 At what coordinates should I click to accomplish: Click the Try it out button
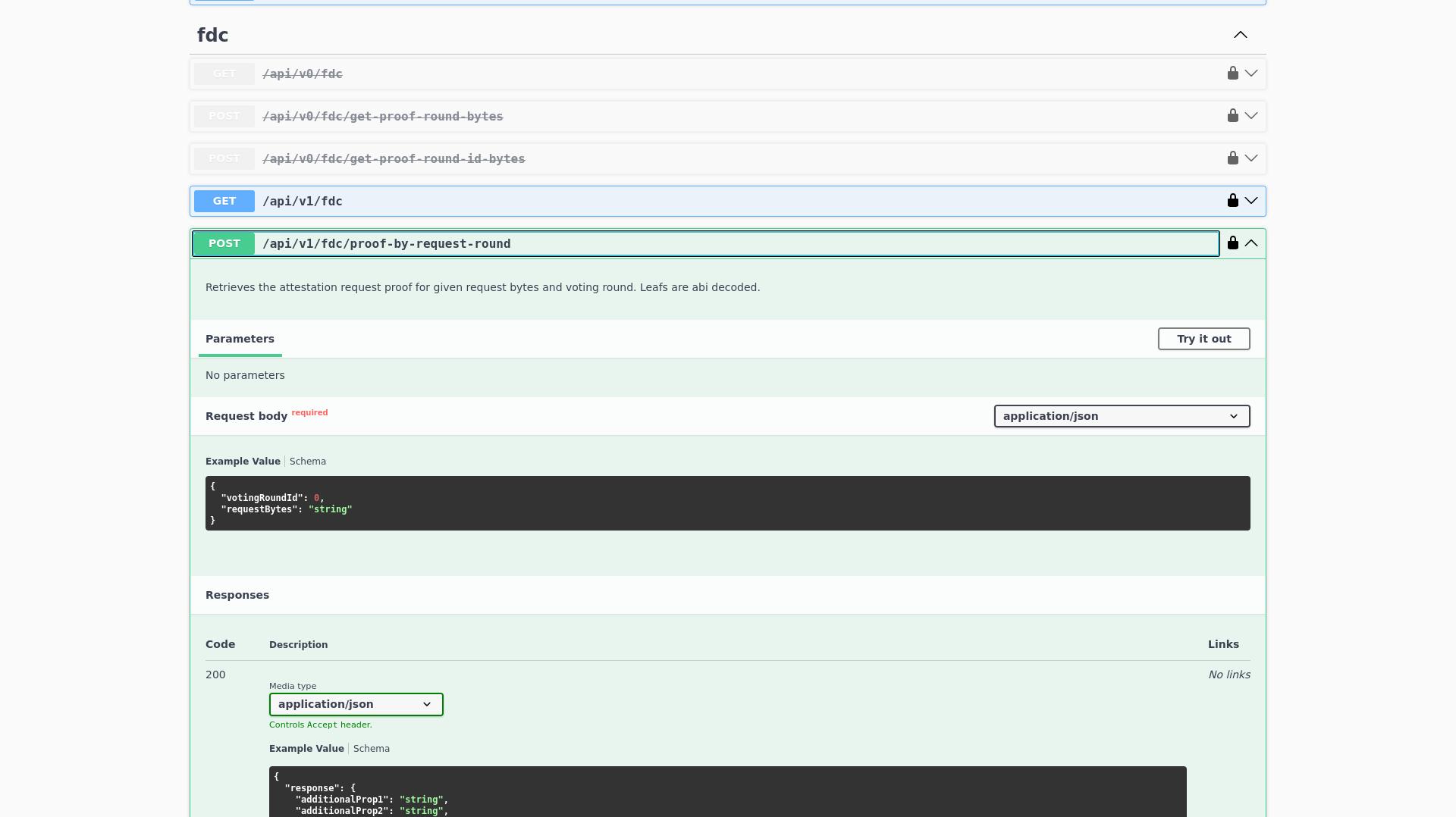(1203, 339)
